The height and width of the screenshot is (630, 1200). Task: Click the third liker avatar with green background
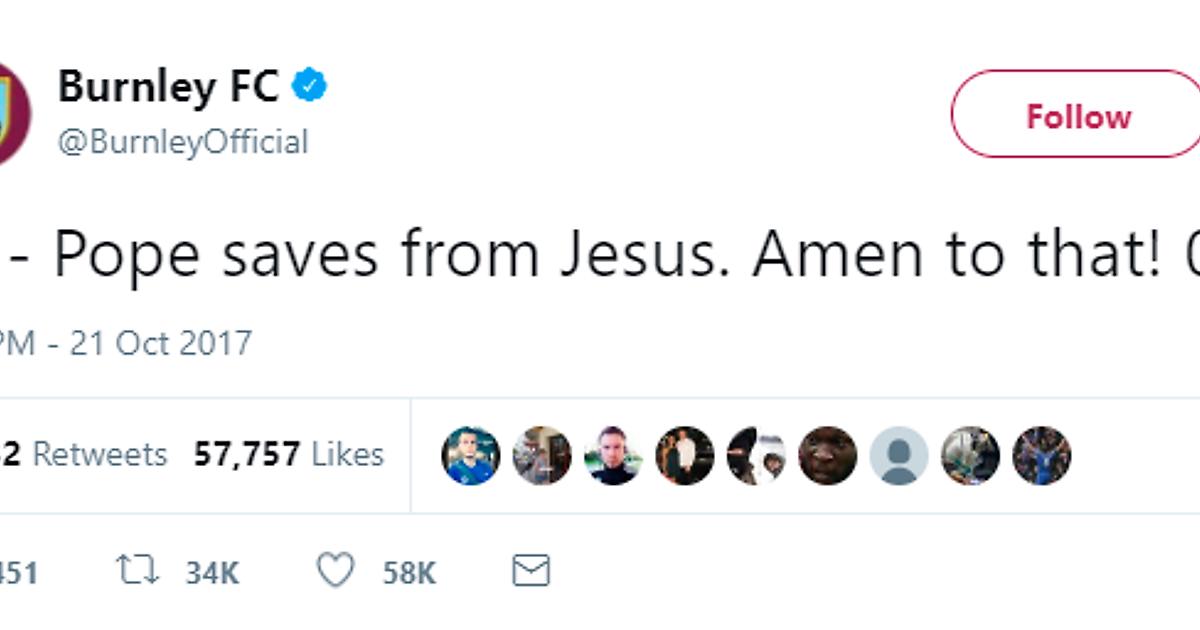click(x=613, y=456)
